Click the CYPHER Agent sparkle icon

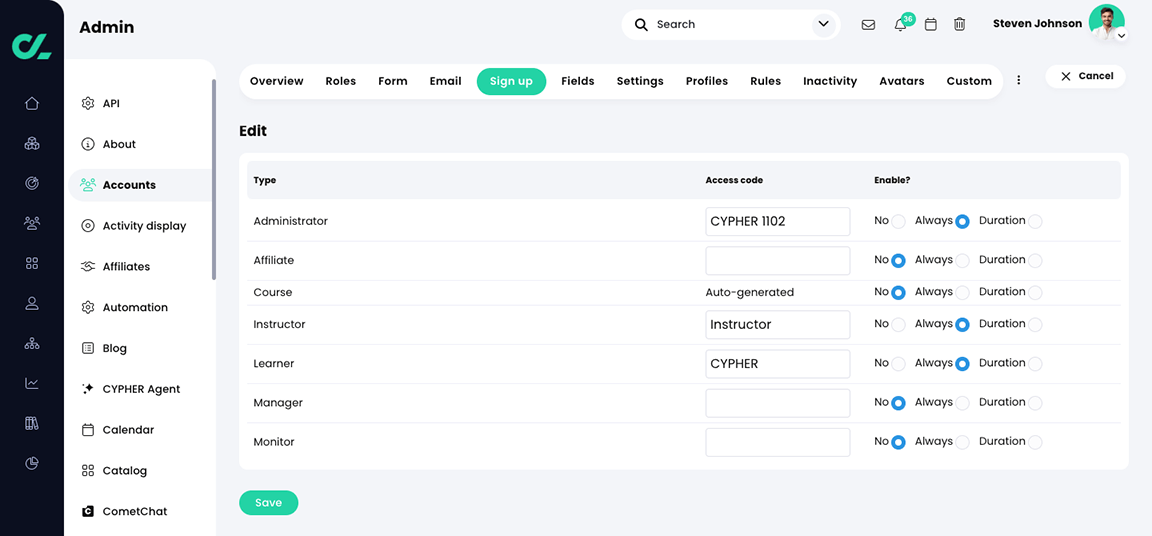(x=88, y=388)
